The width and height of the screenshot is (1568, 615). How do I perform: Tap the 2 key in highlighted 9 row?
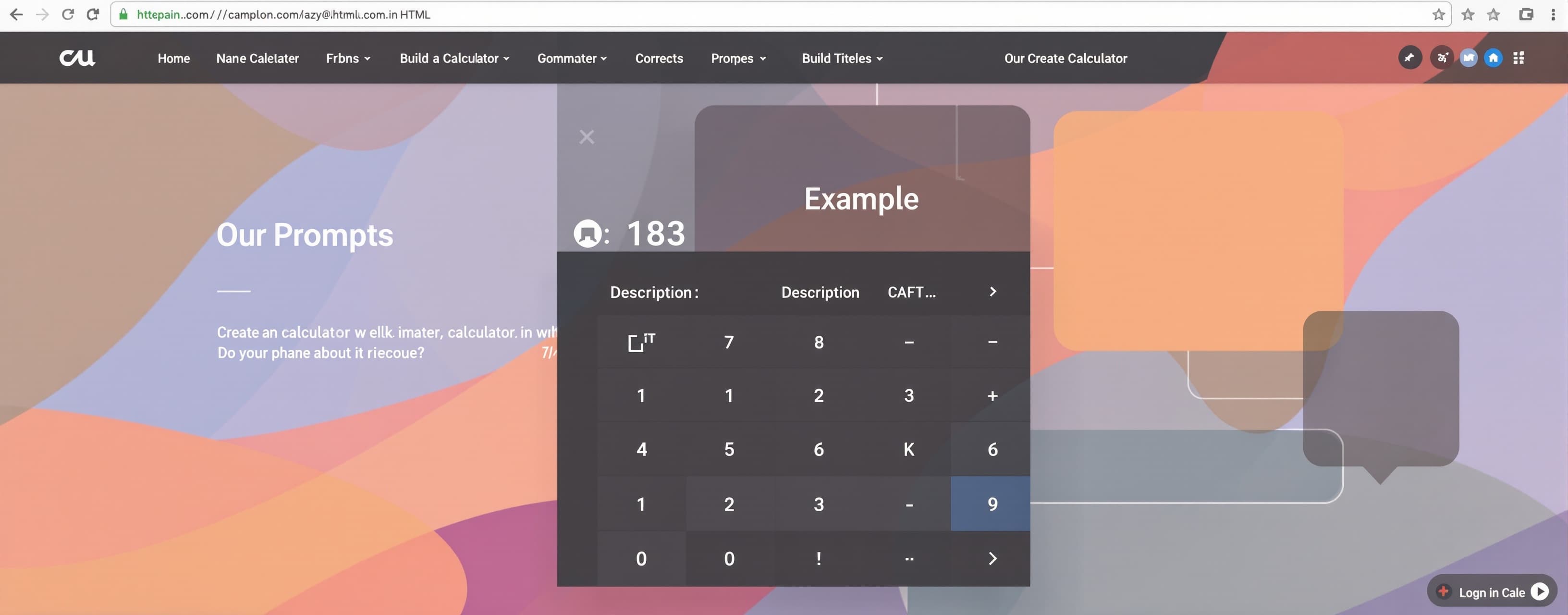click(x=729, y=504)
